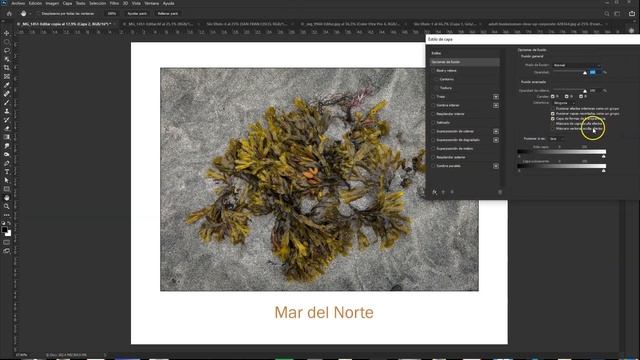Enable Bisel y relieve effect checkbox
This screenshot has height=360, width=640.
[433, 71]
